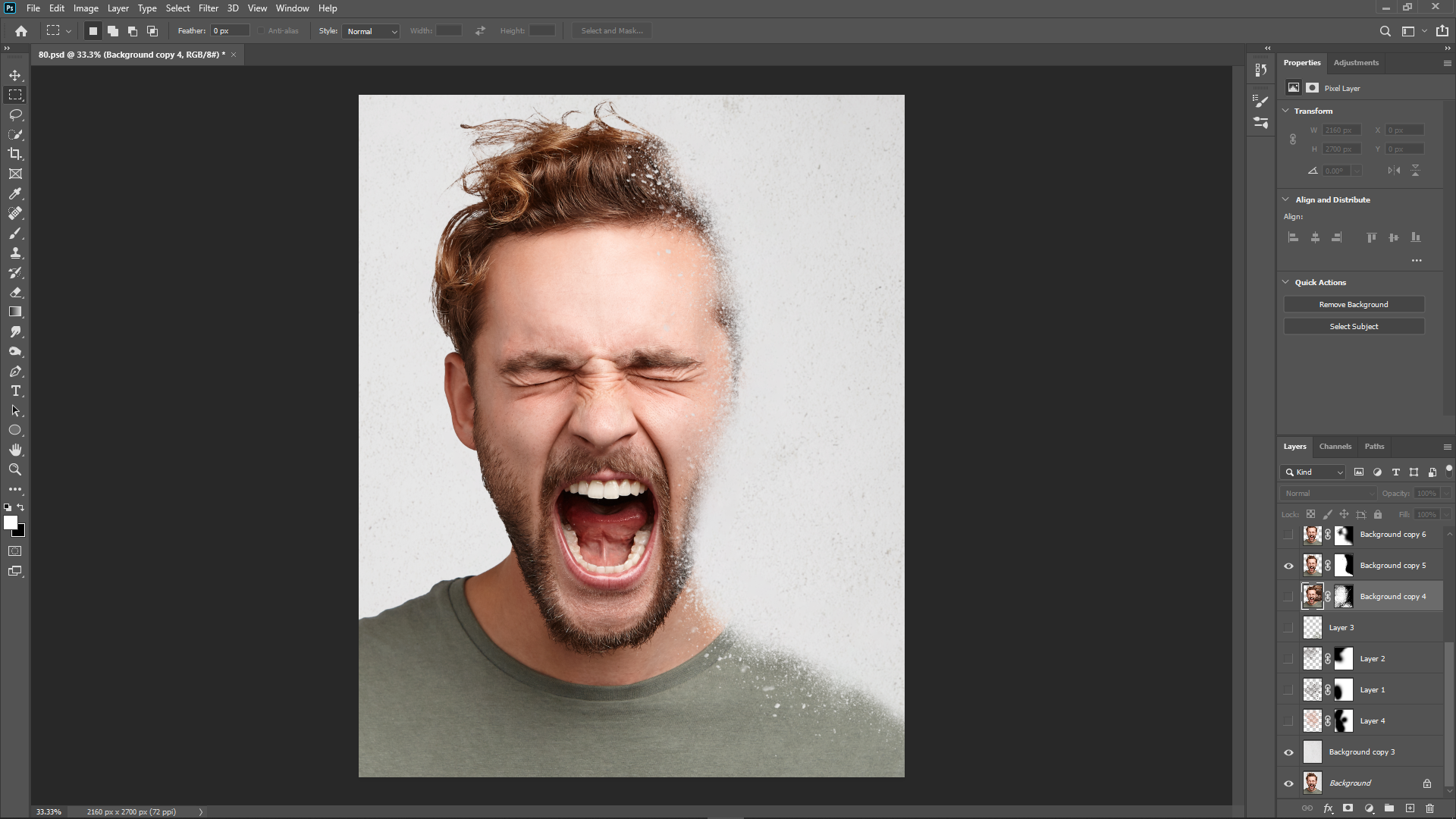This screenshot has height=819, width=1456.
Task: Create new fill or adjustment layer
Action: coord(1369,808)
